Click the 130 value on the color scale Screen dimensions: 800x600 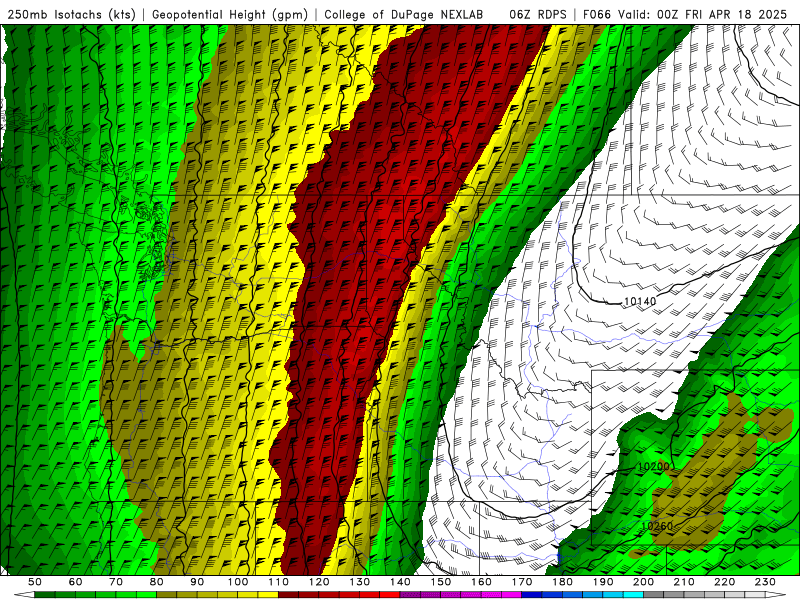[359, 582]
